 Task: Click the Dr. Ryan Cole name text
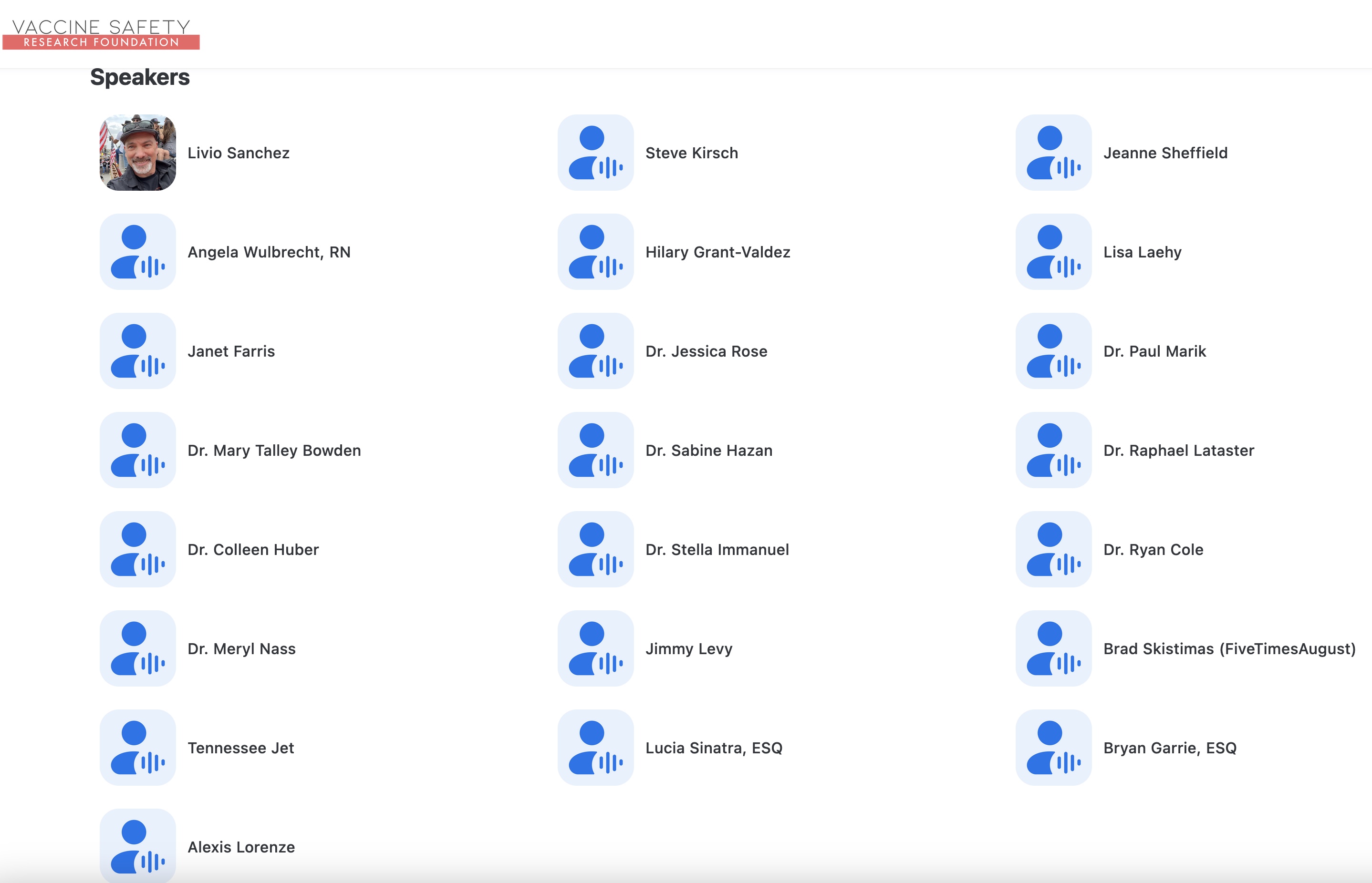(x=1153, y=550)
